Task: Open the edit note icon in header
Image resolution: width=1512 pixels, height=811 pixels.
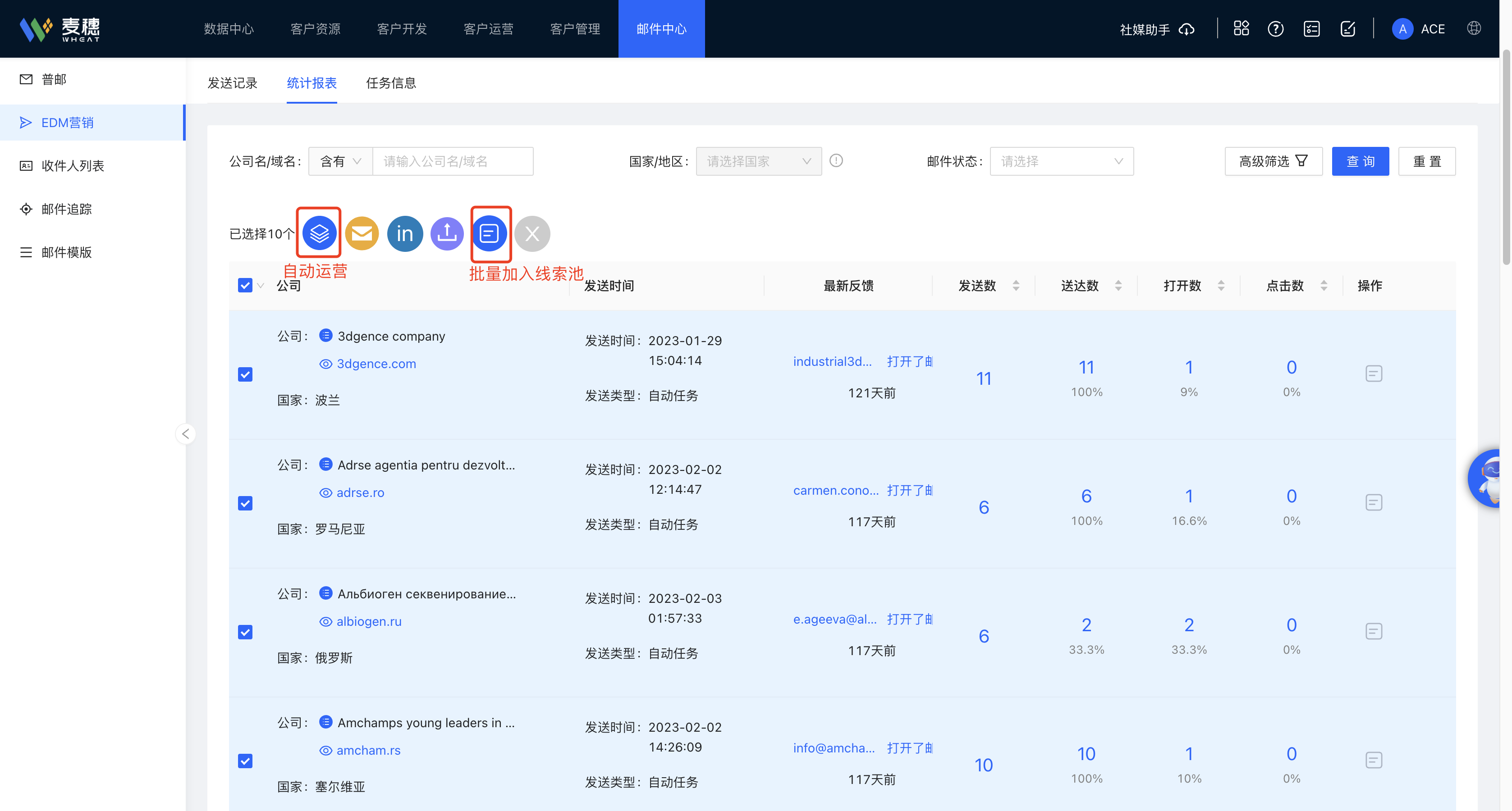Action: pyautogui.click(x=1348, y=29)
